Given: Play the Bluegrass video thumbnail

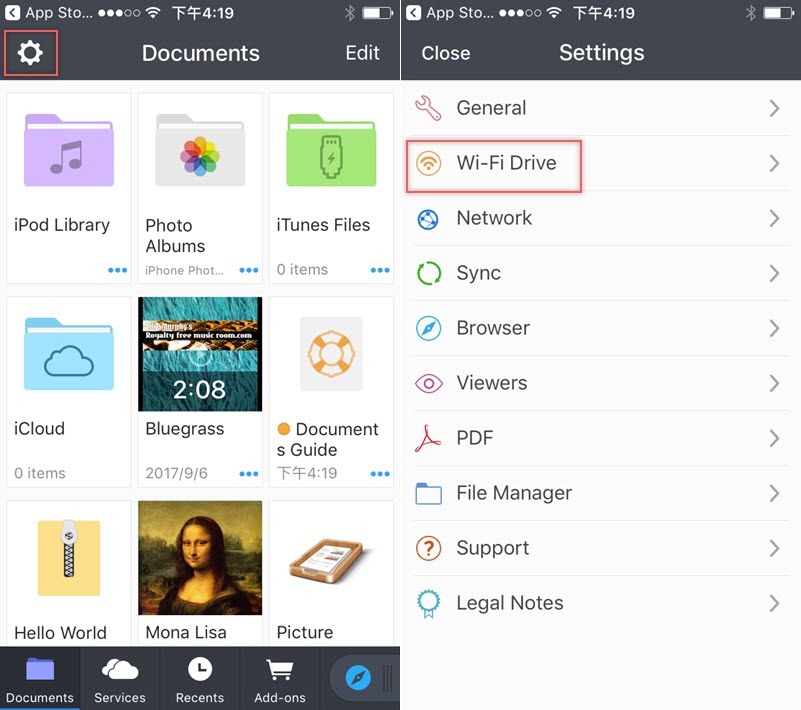Looking at the screenshot, I should click(x=200, y=353).
